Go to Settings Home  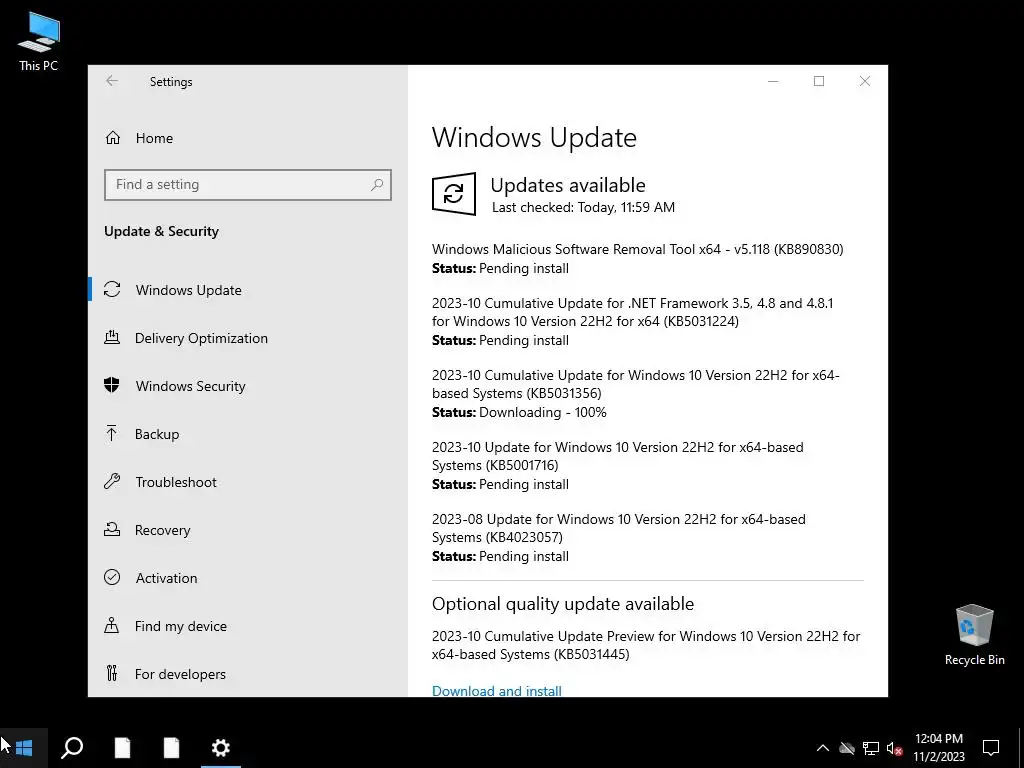tap(154, 138)
